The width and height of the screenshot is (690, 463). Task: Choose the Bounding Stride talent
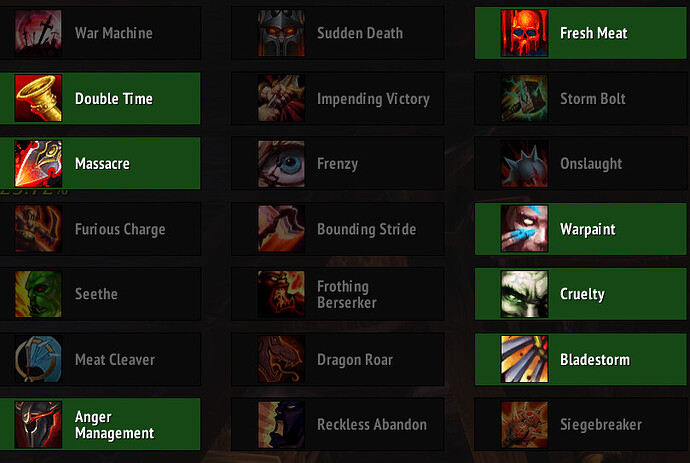pyautogui.click(x=338, y=229)
